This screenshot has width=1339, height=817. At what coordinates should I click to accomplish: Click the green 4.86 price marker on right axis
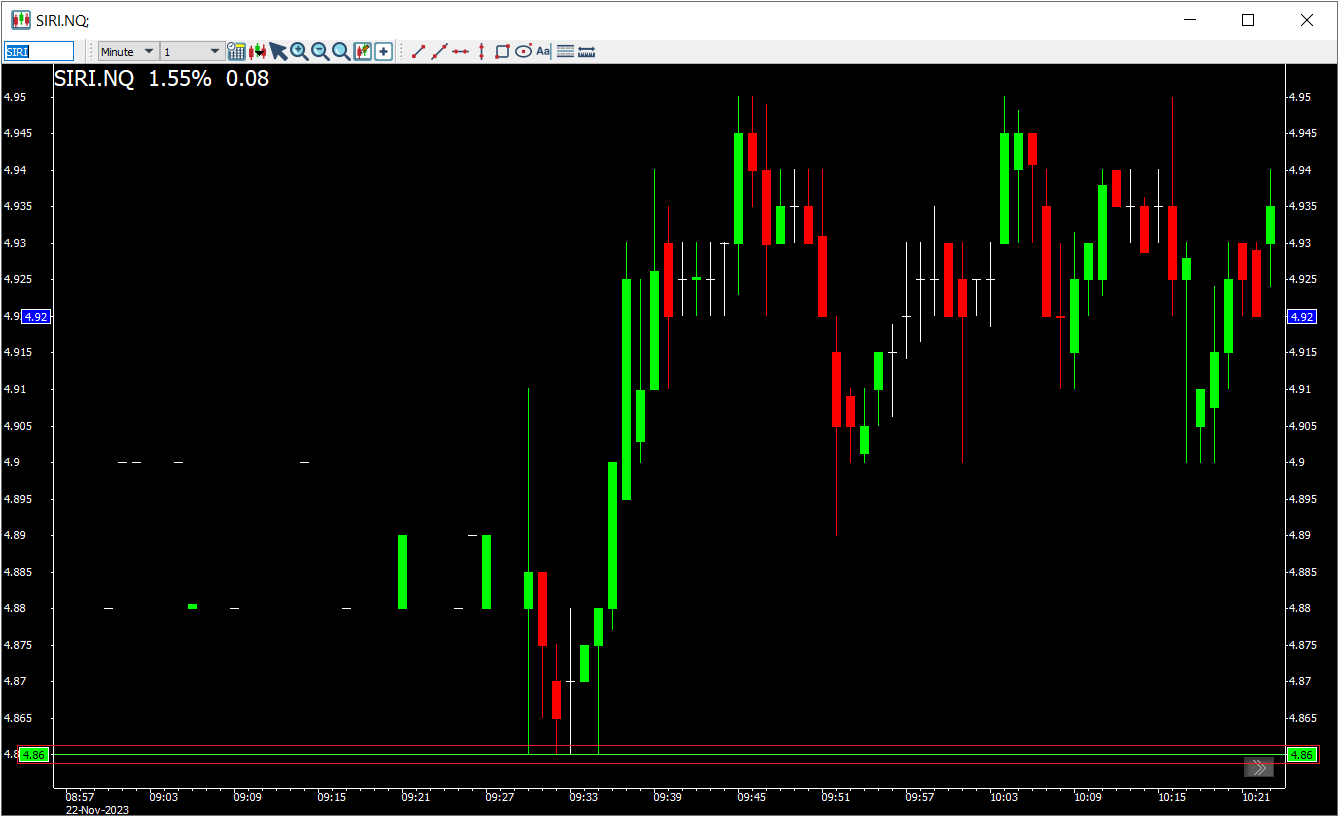(1301, 755)
